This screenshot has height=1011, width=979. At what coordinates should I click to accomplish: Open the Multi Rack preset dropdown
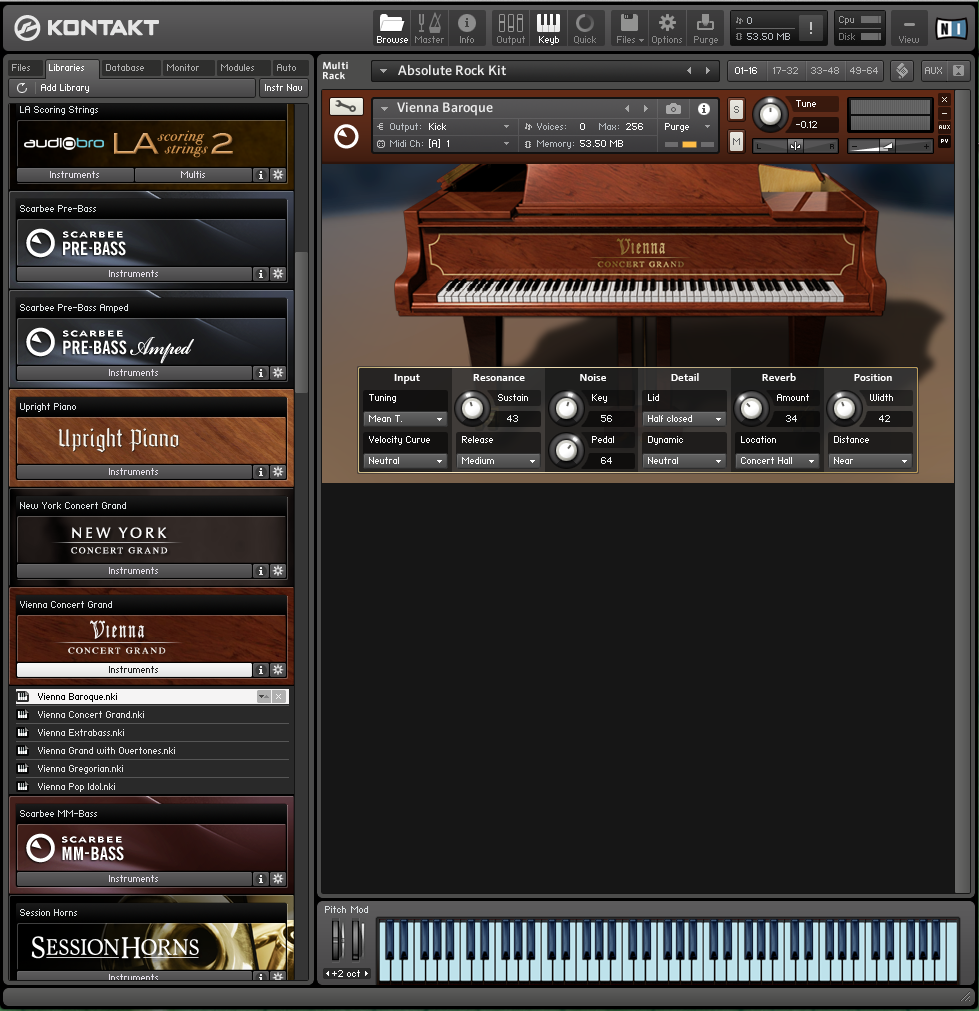383,71
